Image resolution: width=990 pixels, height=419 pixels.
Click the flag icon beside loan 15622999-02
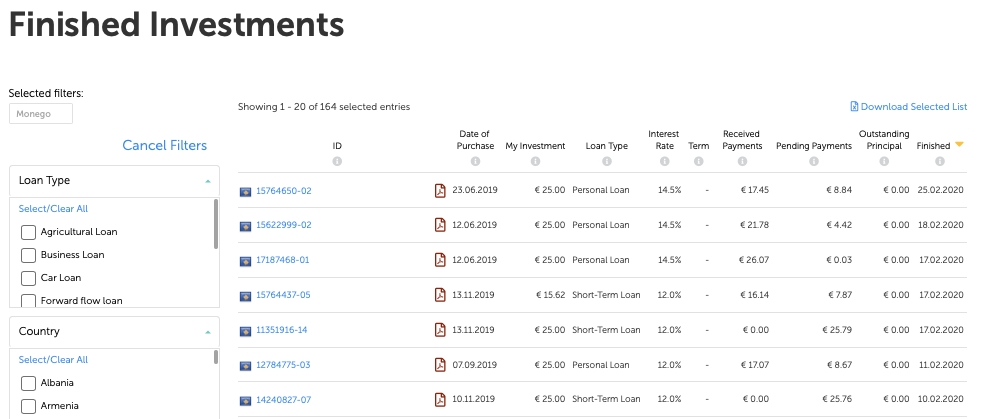point(245,225)
